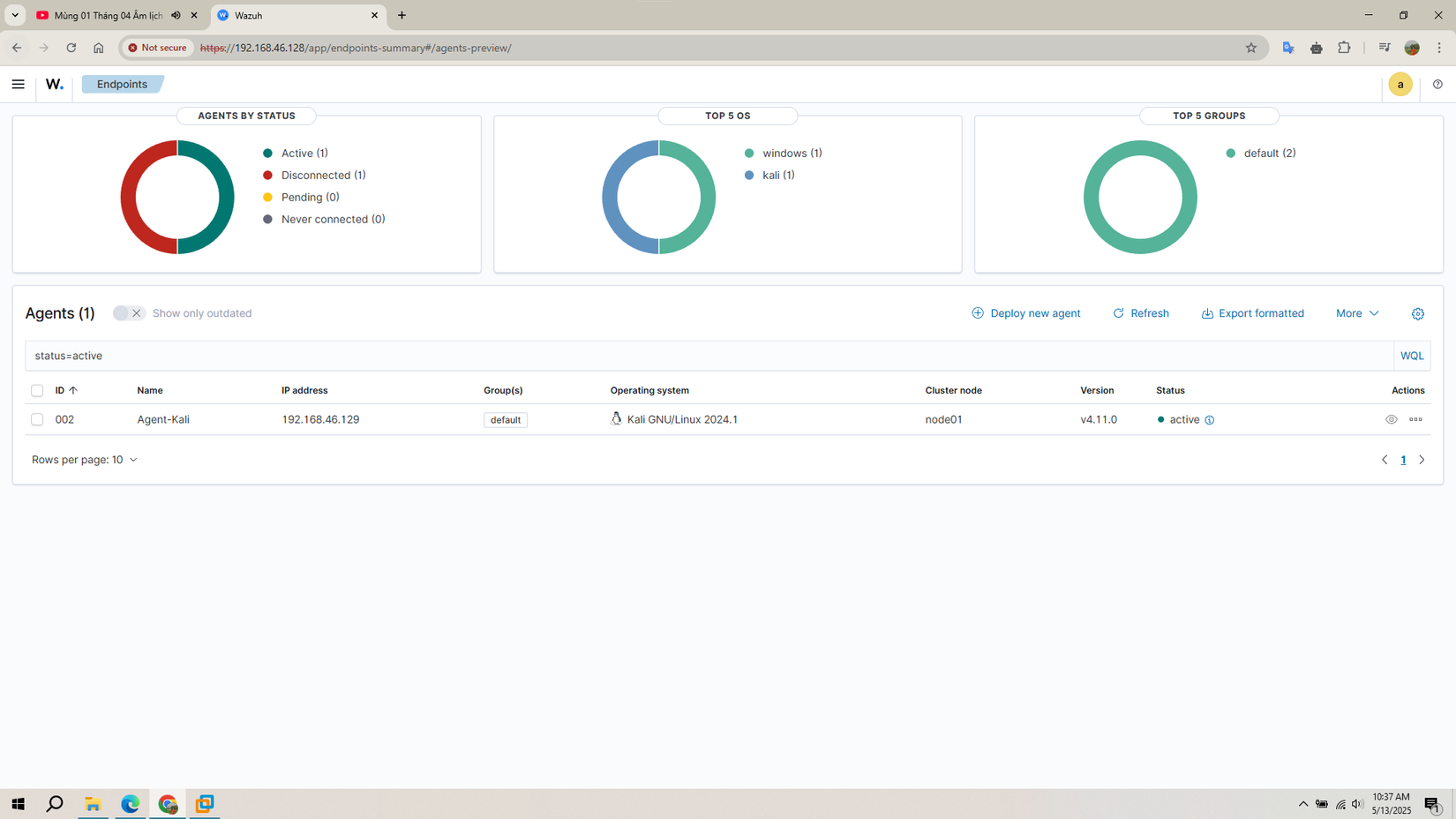
Task: Open Windows Start menu
Action: pos(18,804)
